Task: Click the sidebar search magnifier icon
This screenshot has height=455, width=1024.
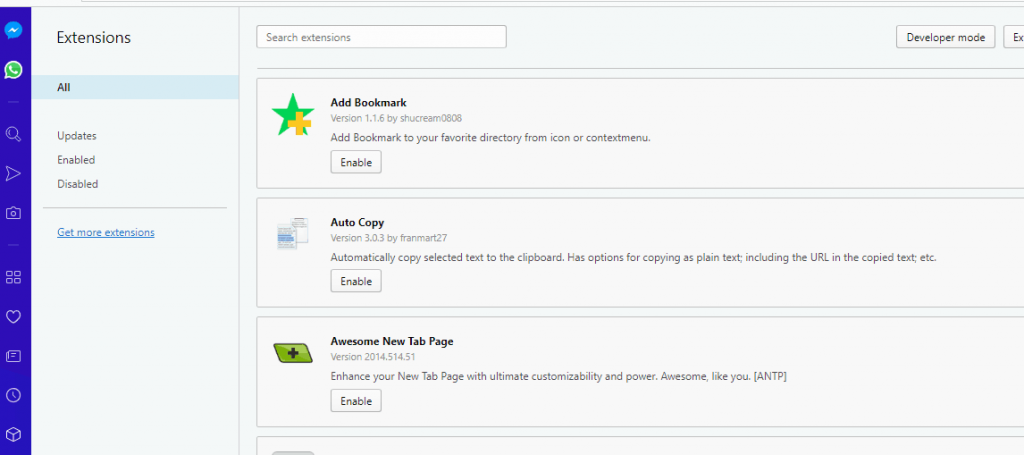Action: click(13, 134)
